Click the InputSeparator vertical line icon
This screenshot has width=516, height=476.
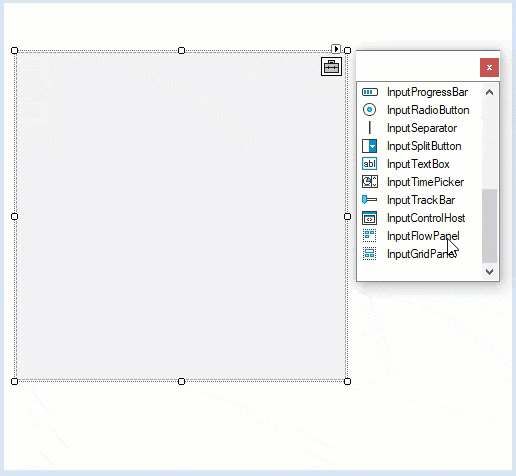[370, 128]
